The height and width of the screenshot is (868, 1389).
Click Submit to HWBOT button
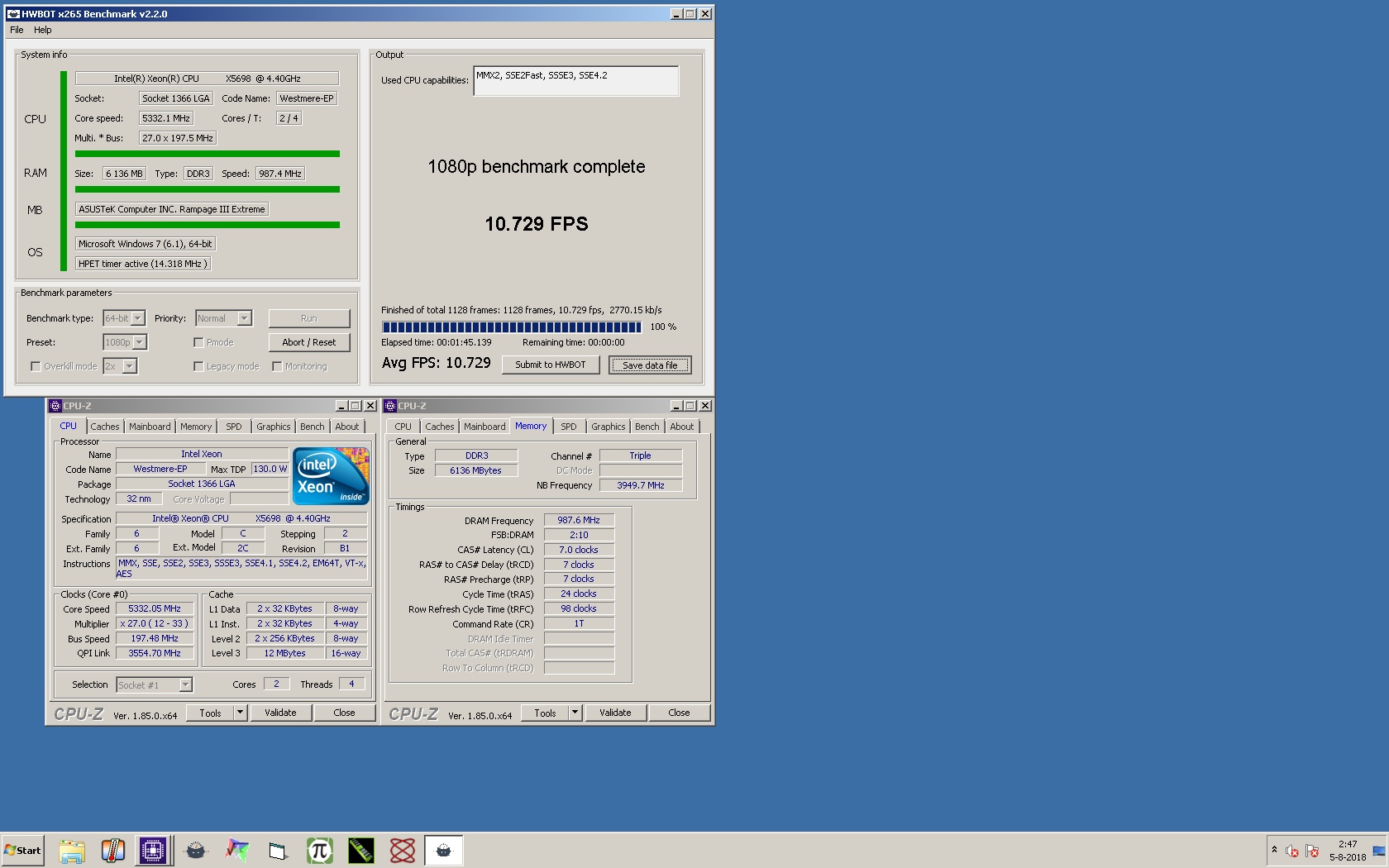(551, 365)
